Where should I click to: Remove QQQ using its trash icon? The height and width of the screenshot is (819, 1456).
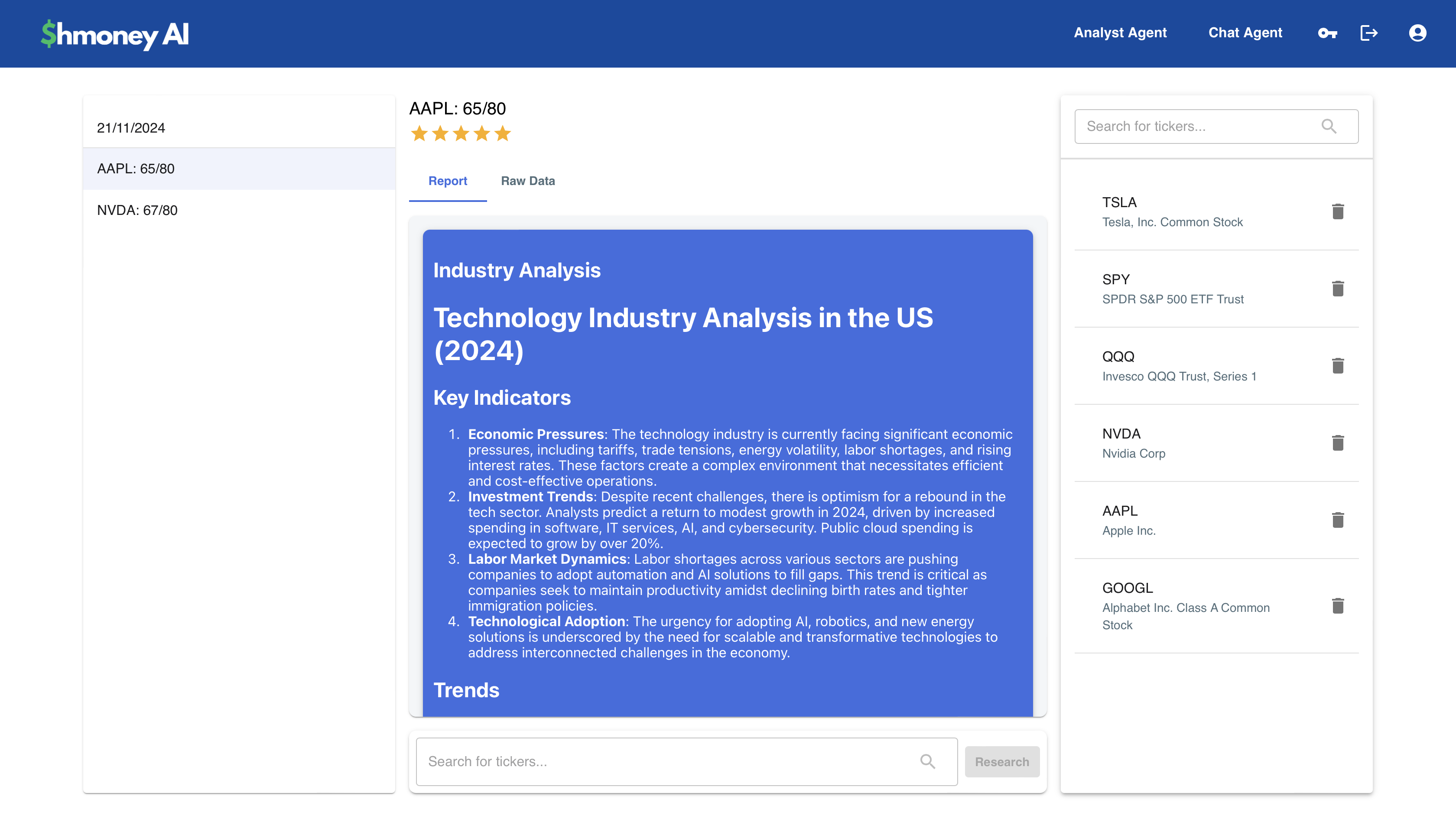(x=1337, y=366)
